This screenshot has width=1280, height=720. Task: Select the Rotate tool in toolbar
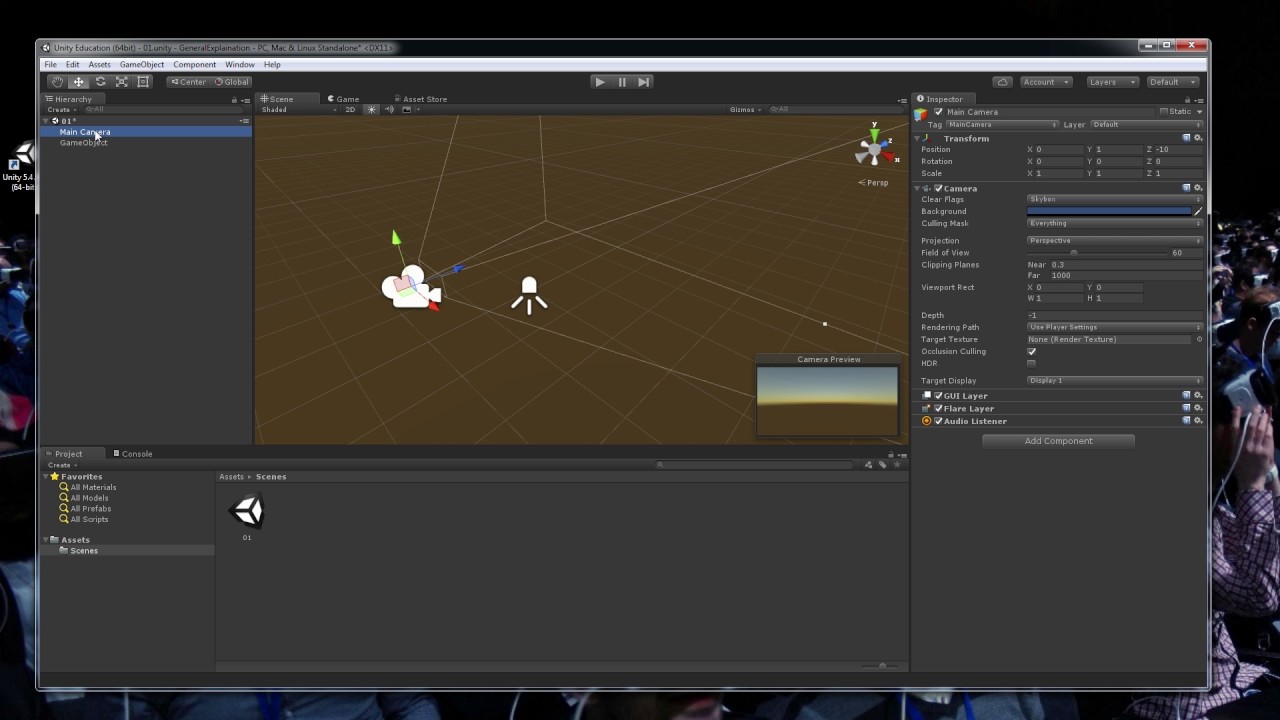coord(100,82)
